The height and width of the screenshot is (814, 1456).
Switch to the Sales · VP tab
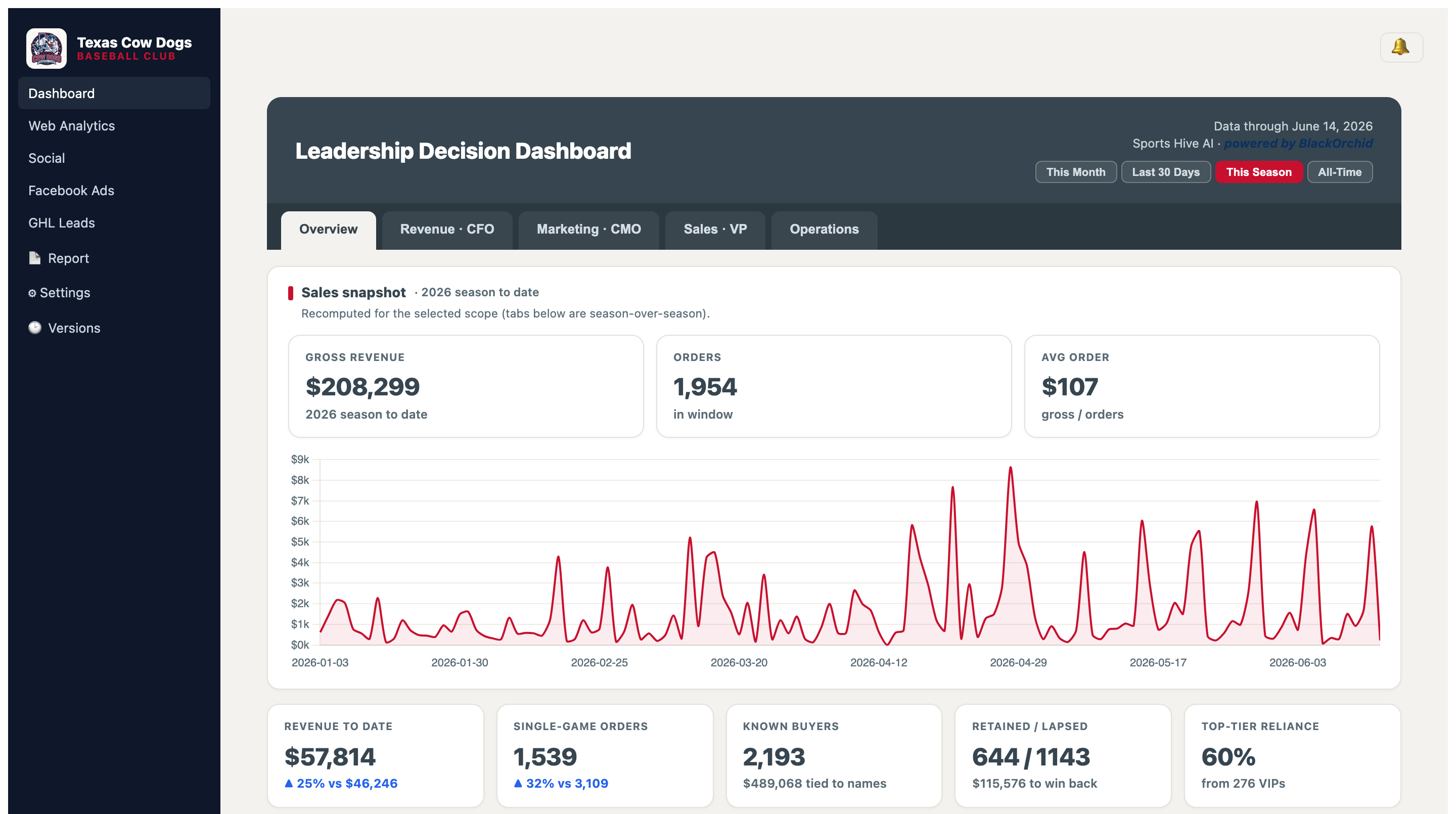pos(715,230)
